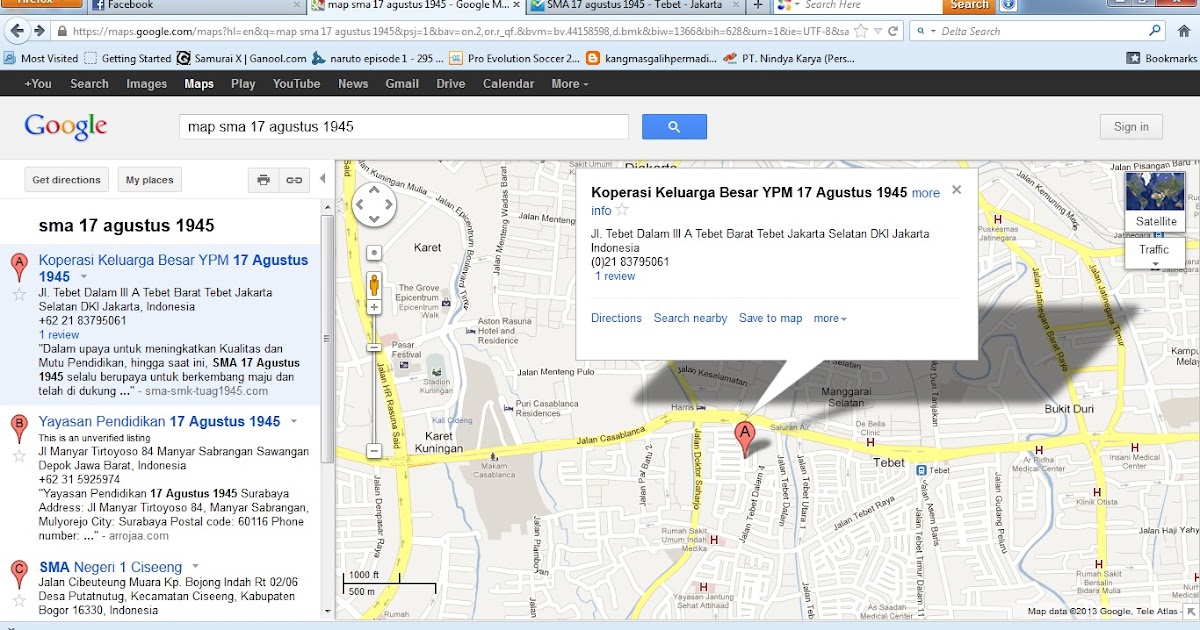
Task: Click the my-location button above the pegman
Action: pos(374,253)
